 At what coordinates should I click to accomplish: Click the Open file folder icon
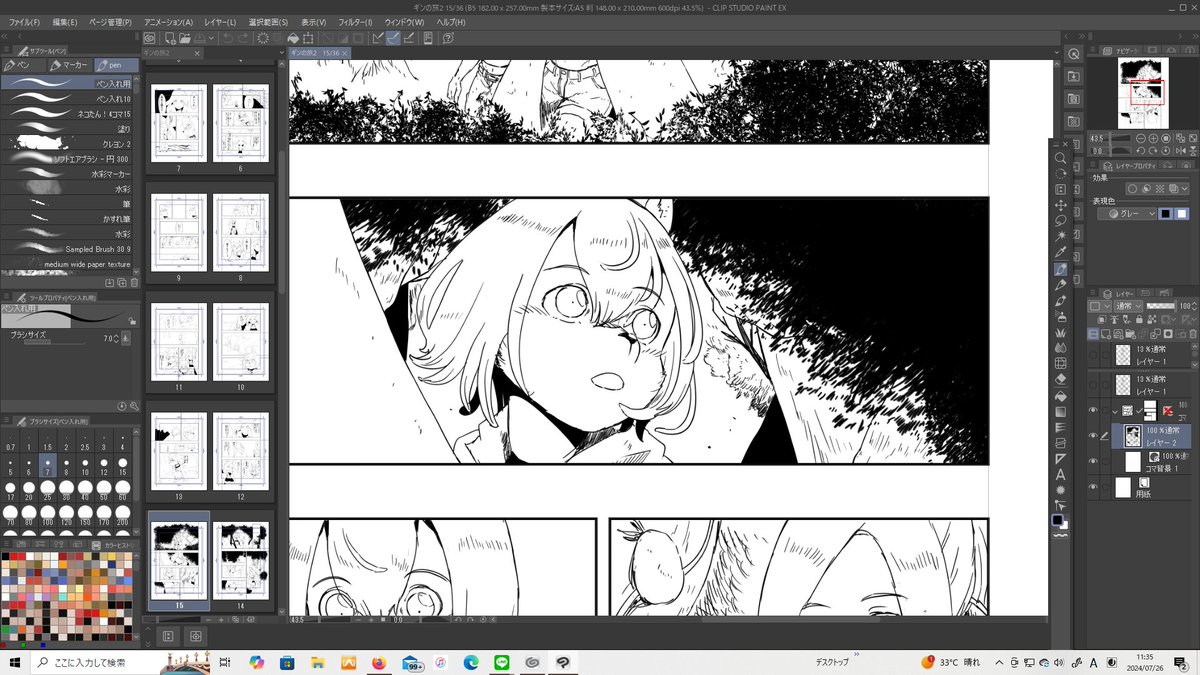pos(185,38)
